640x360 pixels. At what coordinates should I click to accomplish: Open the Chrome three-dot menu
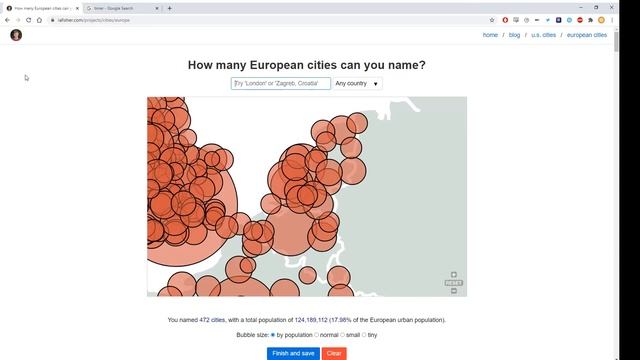(612, 20)
